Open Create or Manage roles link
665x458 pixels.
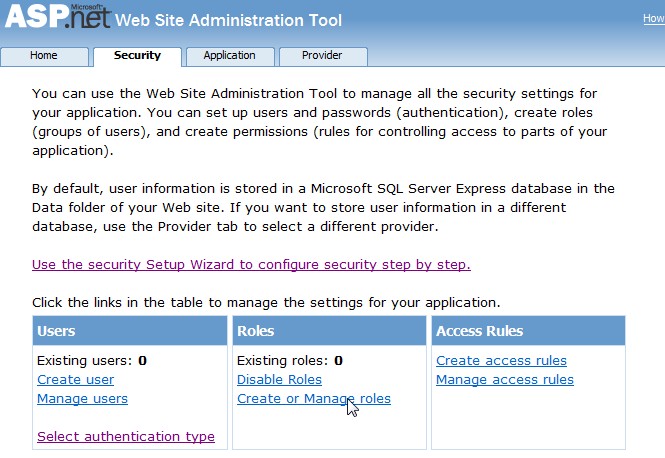[314, 399]
